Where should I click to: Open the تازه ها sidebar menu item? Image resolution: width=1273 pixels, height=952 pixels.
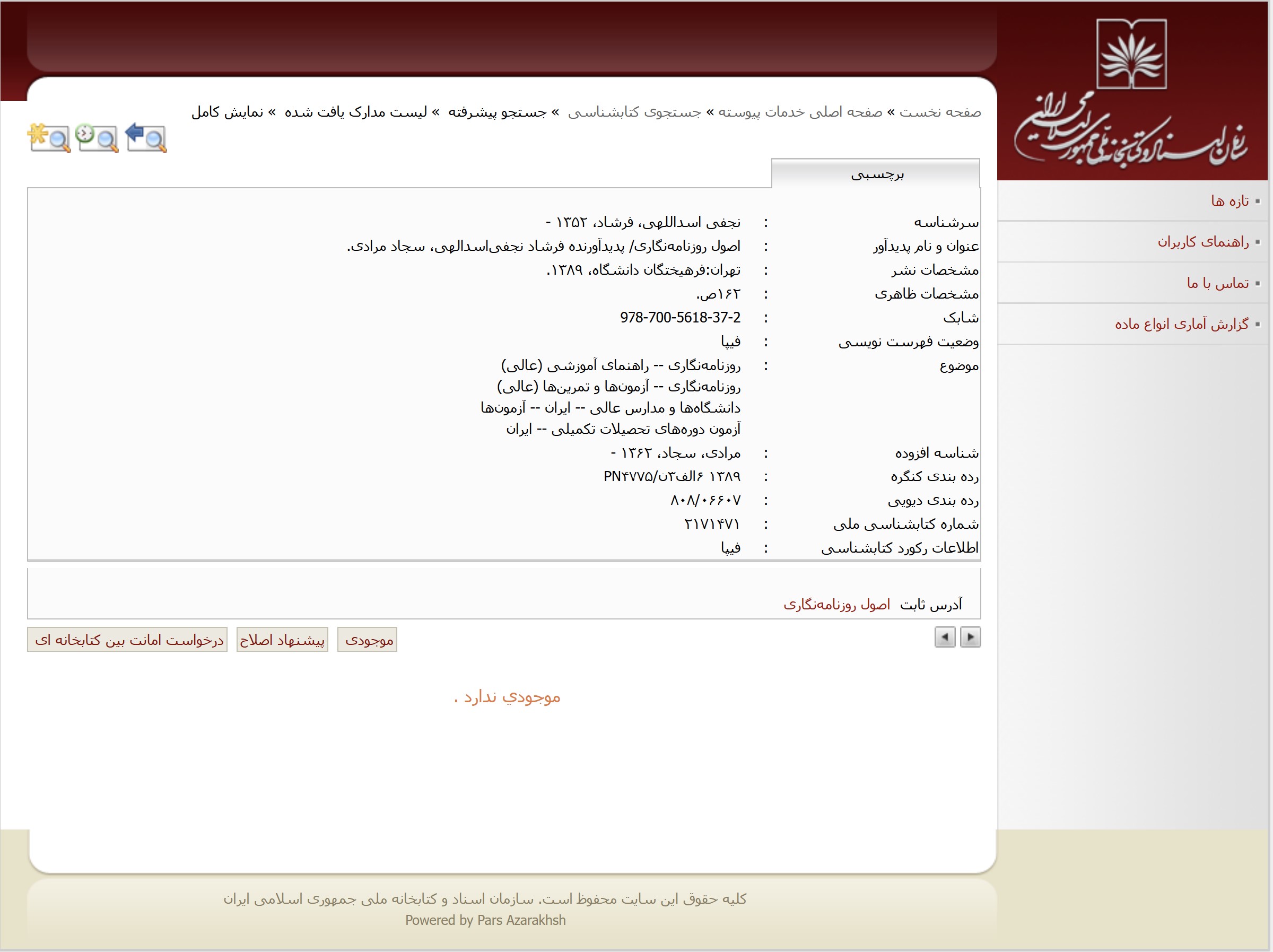point(1230,201)
